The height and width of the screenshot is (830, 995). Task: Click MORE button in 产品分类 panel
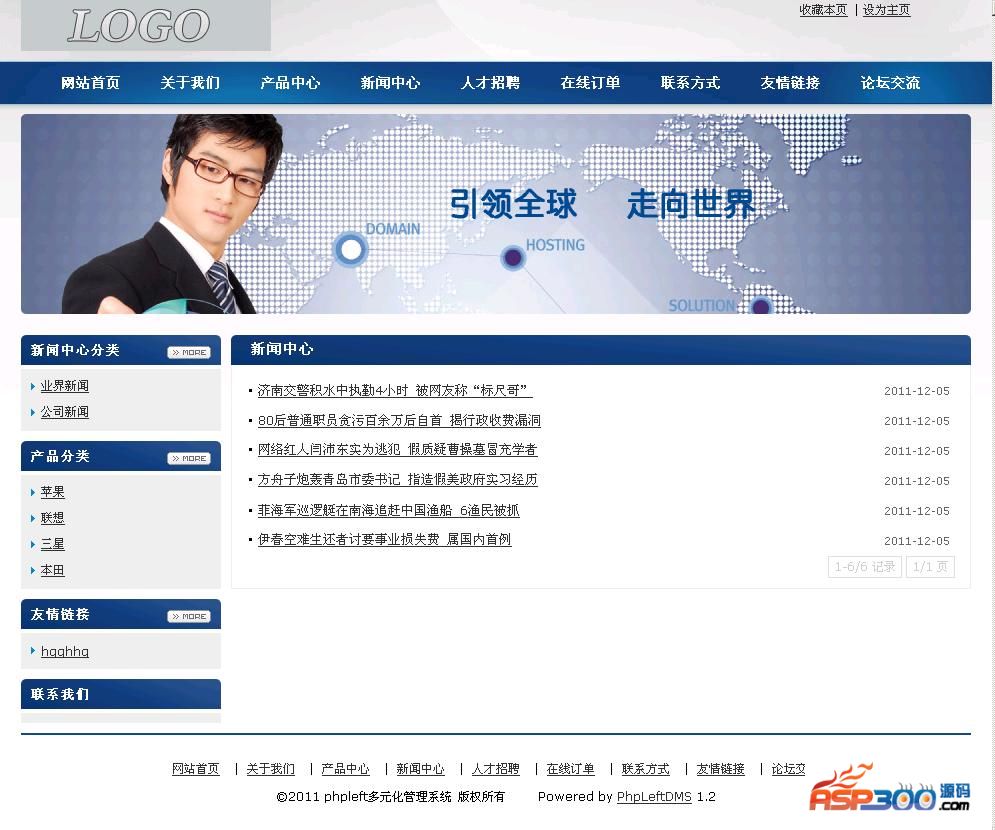pos(189,459)
